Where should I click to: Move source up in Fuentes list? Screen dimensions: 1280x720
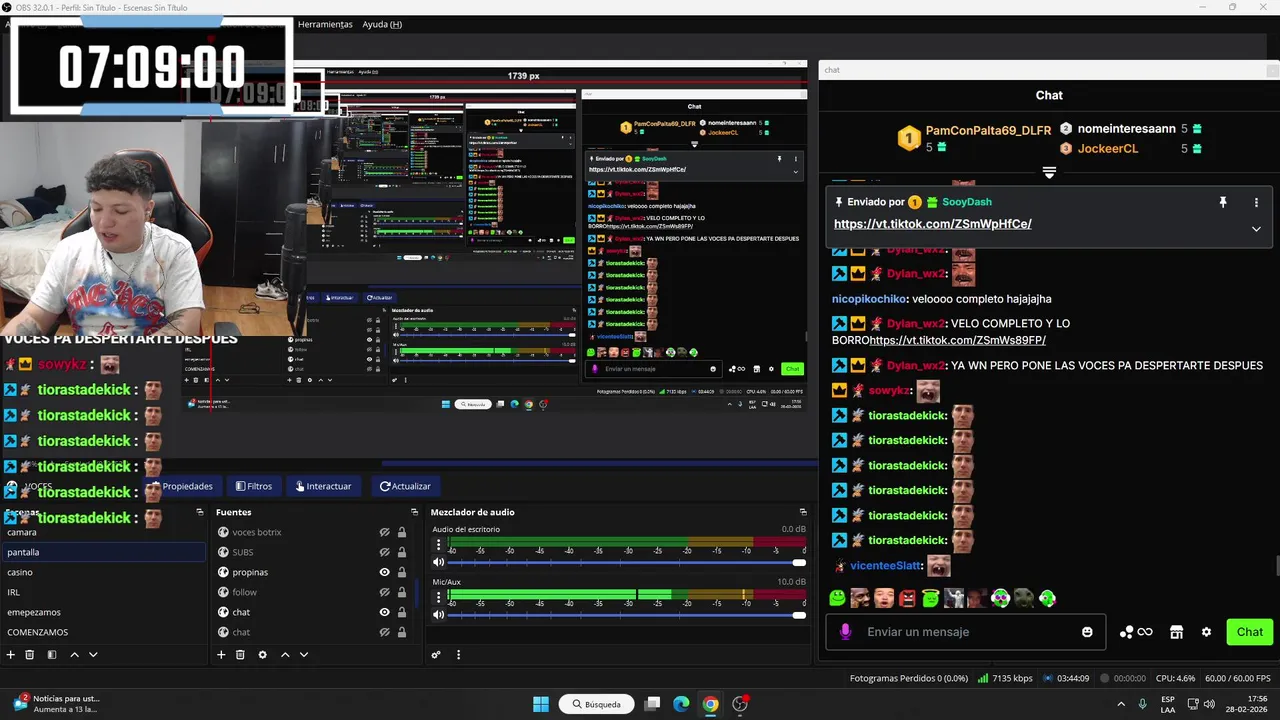coord(285,655)
